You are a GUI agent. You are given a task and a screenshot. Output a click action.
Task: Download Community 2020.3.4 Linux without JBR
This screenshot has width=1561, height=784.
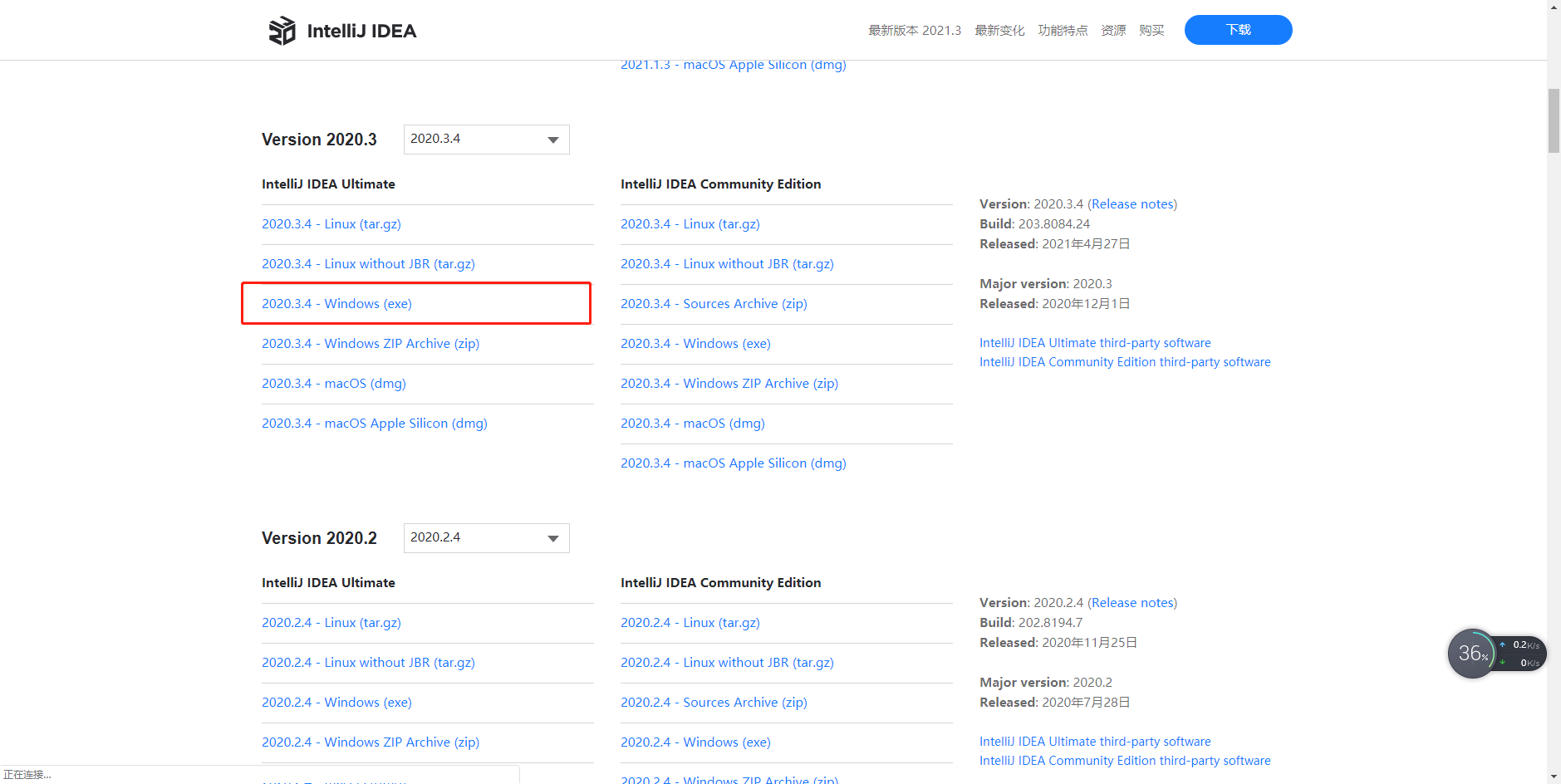click(727, 264)
